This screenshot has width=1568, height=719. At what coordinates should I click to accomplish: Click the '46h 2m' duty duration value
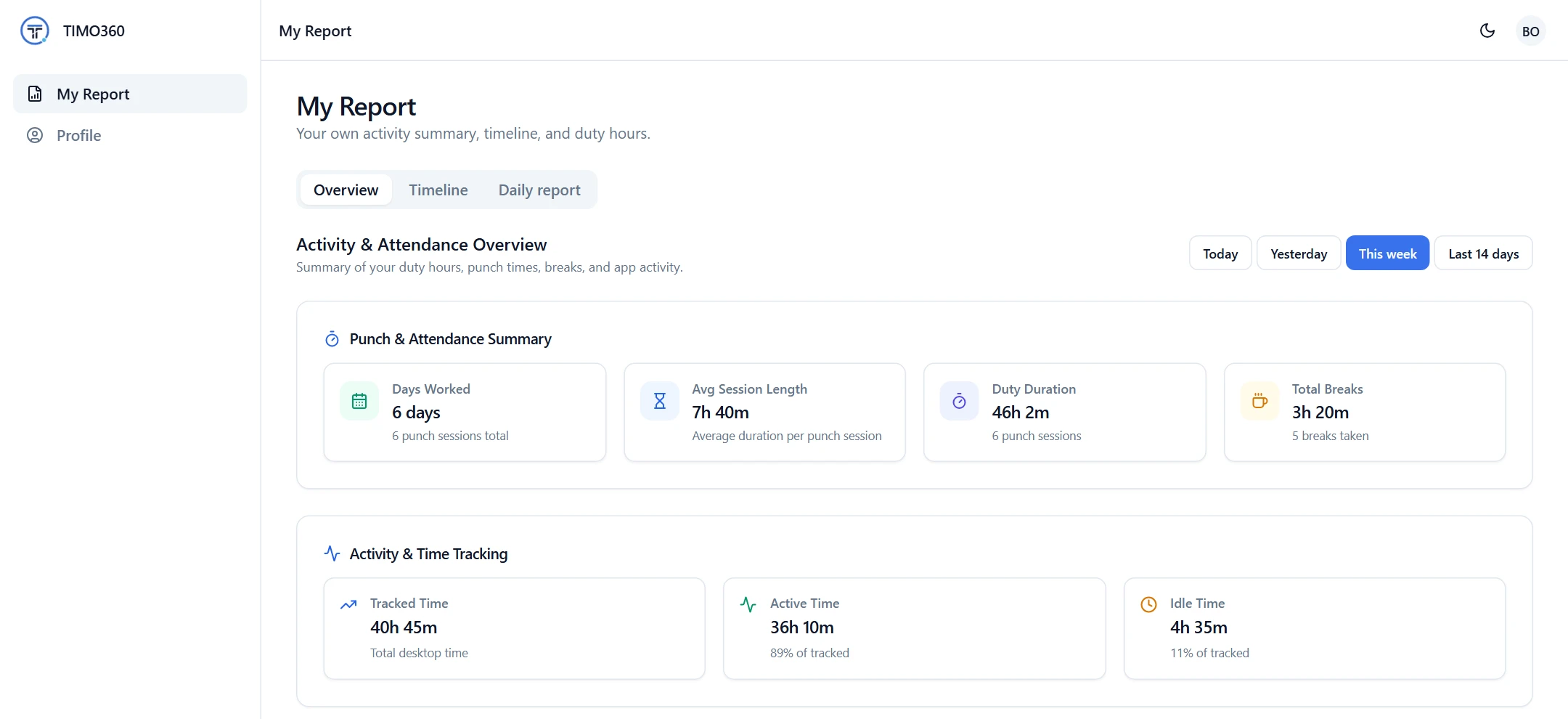[x=1021, y=413]
